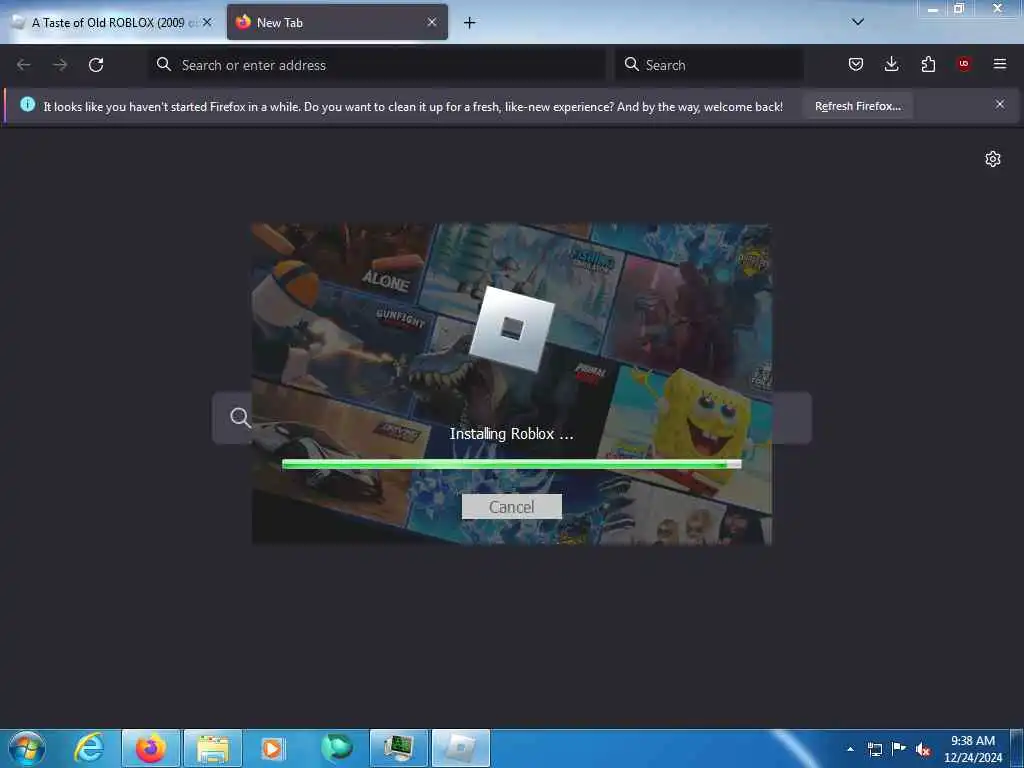Cancel the Roblox installation
The image size is (1024, 768).
[x=511, y=507]
